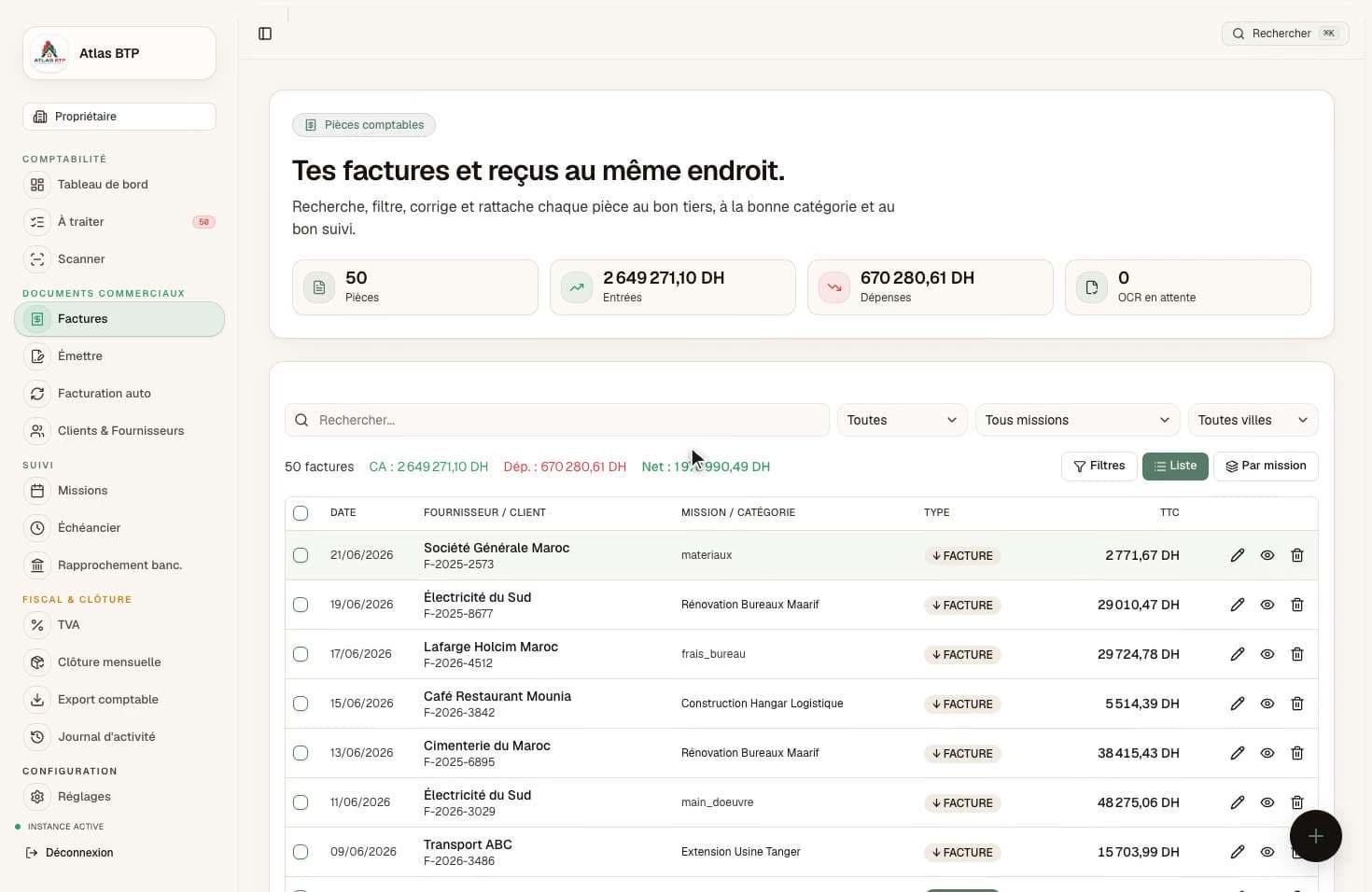The width and height of the screenshot is (1372, 892).
Task: Click the search magnifier in top bar
Action: click(1239, 34)
